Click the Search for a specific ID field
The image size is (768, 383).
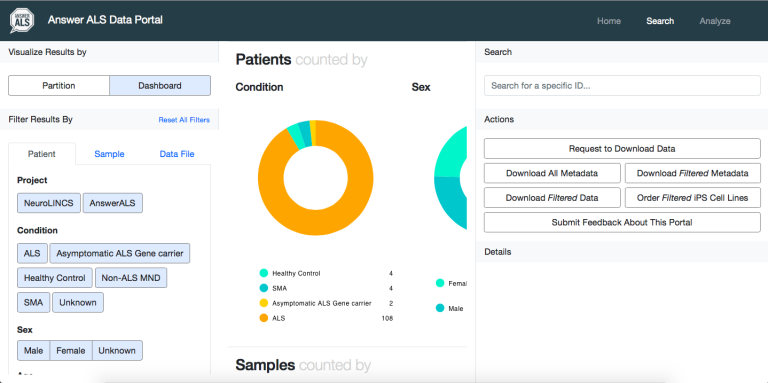(622, 86)
